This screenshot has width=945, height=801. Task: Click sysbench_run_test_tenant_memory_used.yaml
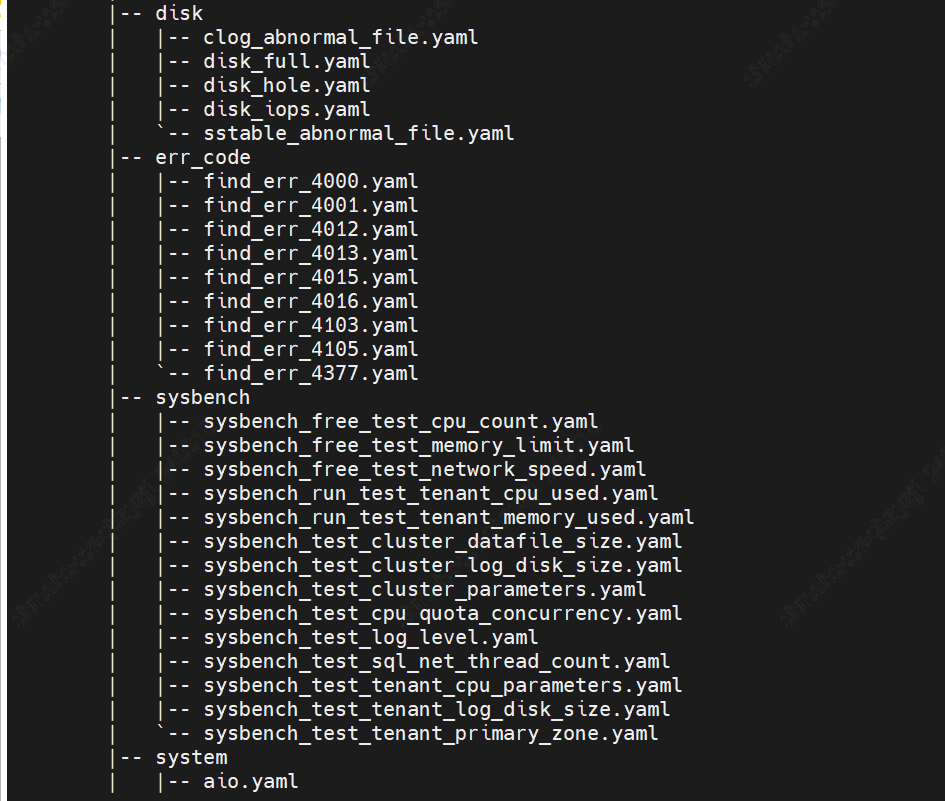448,518
